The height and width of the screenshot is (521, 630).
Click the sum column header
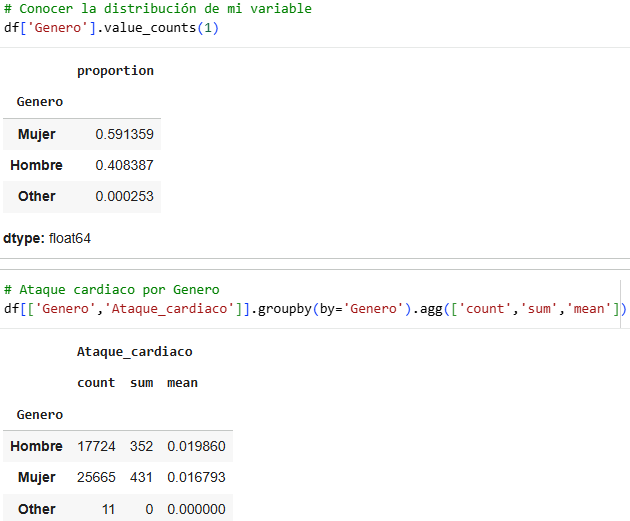point(141,383)
